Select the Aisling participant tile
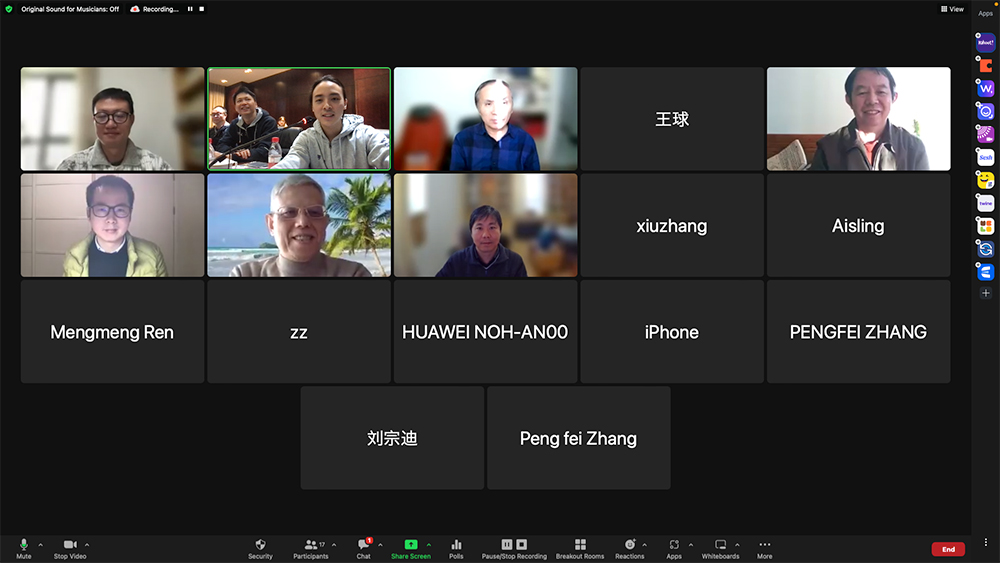Image resolution: width=1000 pixels, height=563 pixels. click(858, 226)
